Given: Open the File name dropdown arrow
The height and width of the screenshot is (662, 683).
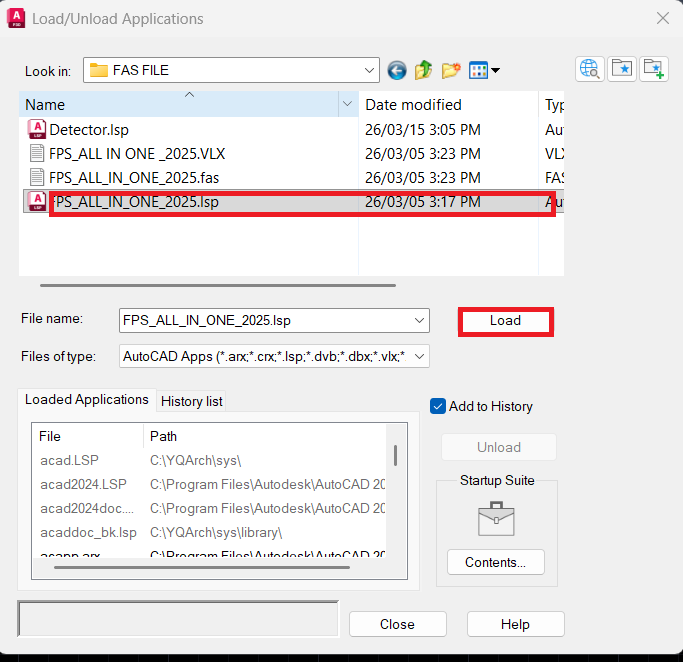Looking at the screenshot, I should [419, 321].
